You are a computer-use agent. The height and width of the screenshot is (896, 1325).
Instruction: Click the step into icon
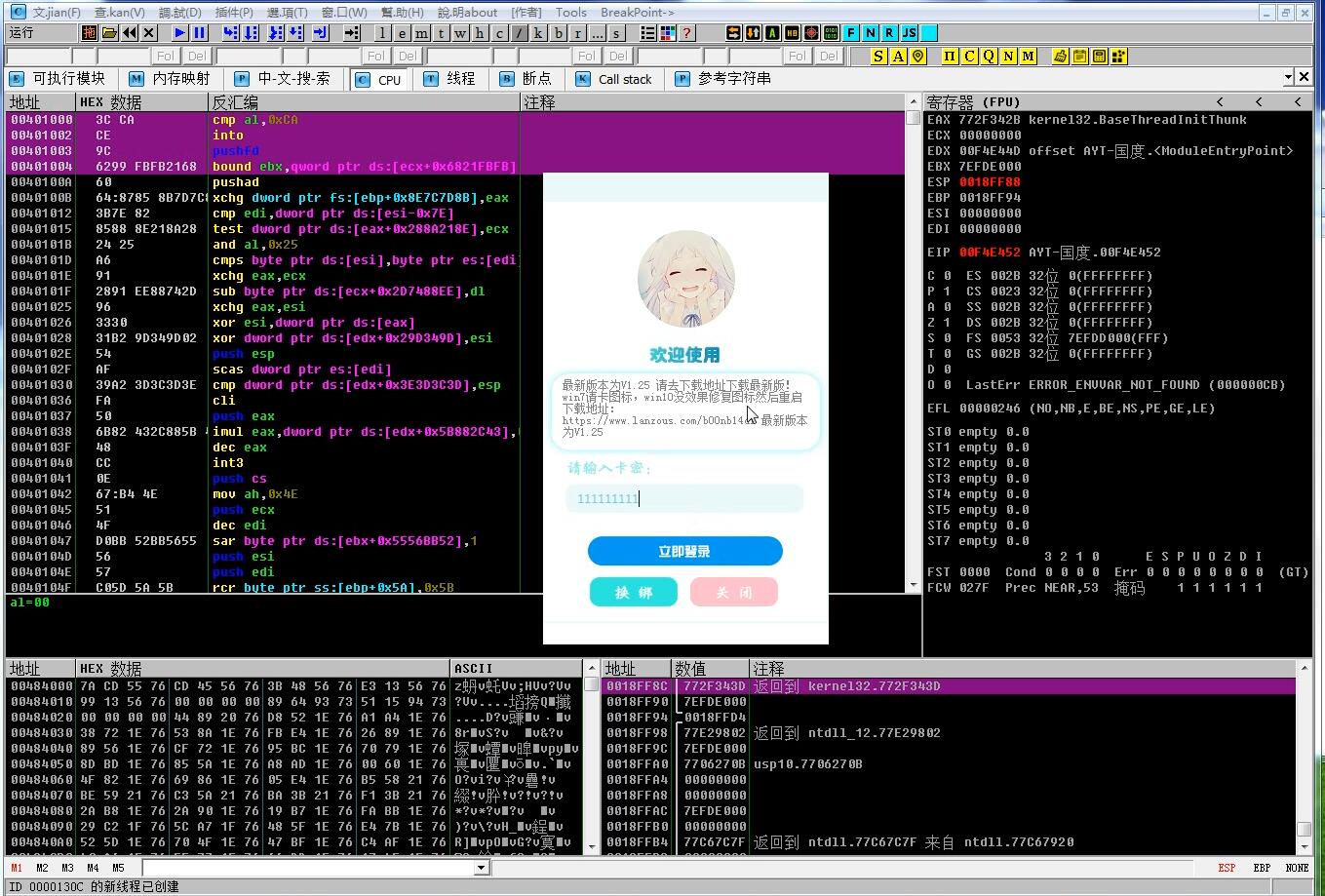[x=230, y=32]
